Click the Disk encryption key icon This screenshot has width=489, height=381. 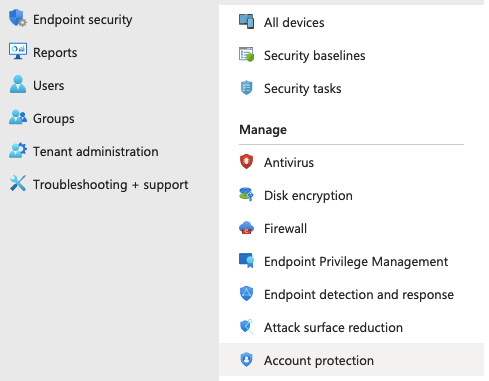coord(246,194)
